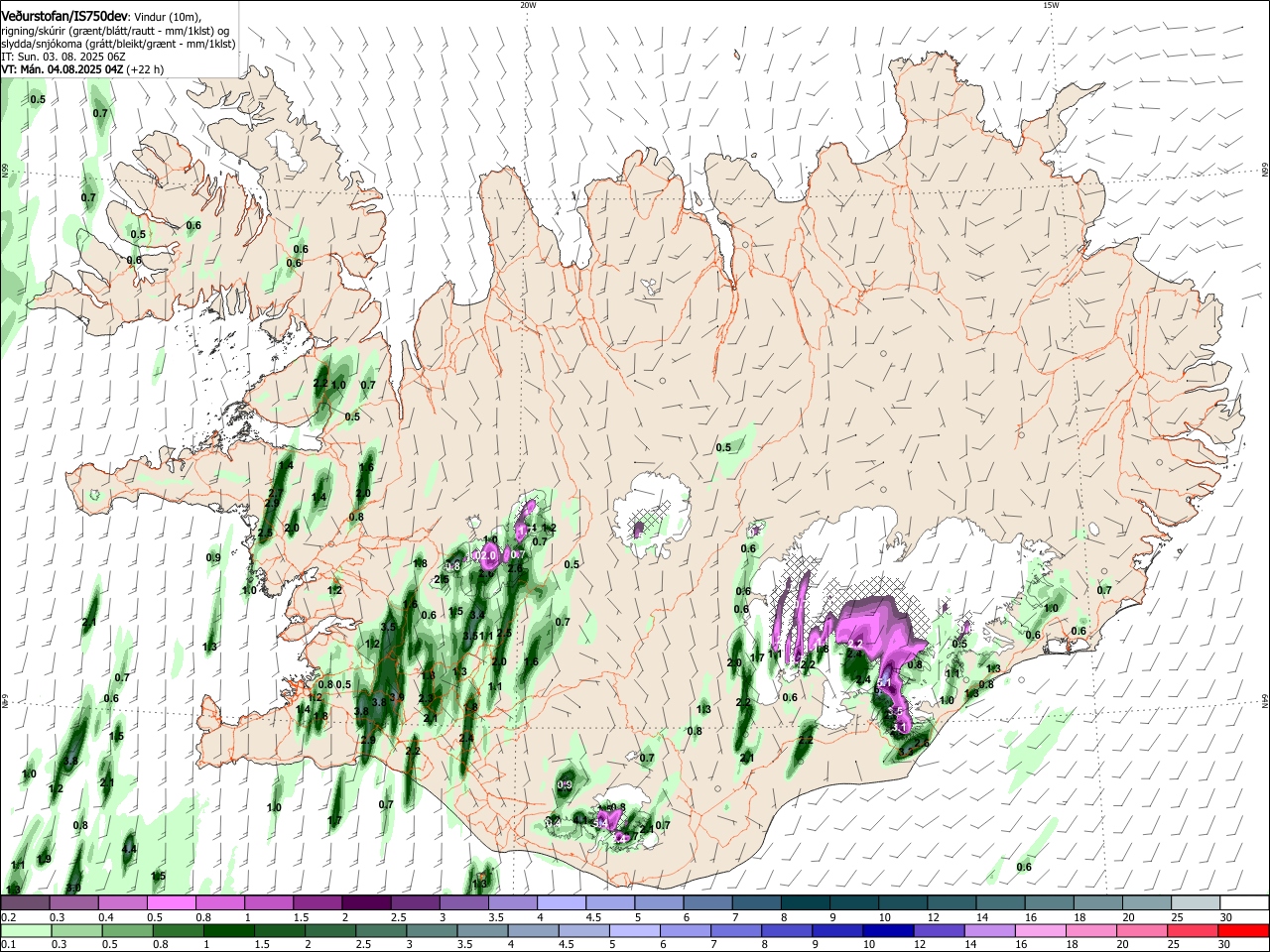Viewport: 1270px width, 952px height.
Task: Click the 15W longitude label
Action: click(1051, 5)
